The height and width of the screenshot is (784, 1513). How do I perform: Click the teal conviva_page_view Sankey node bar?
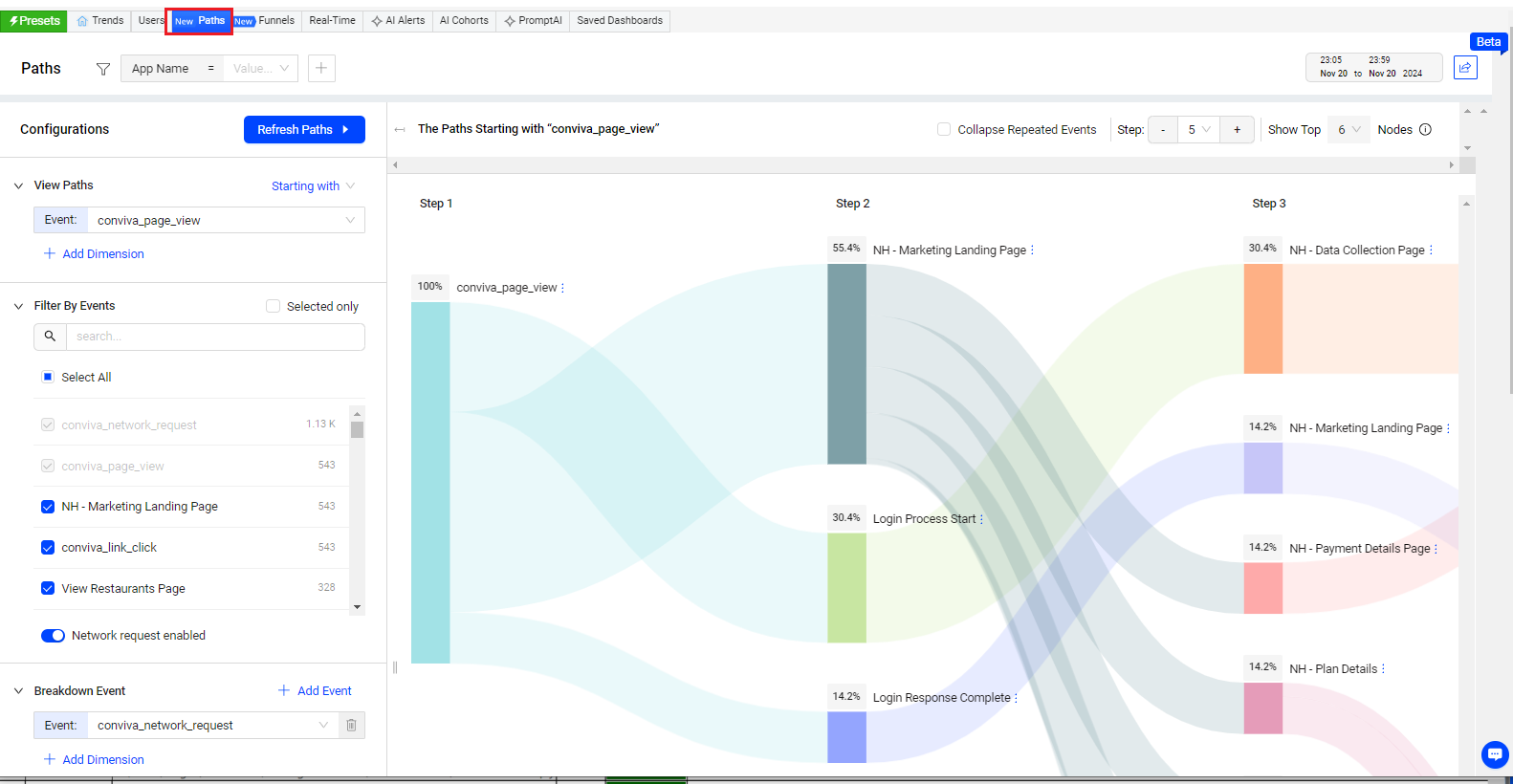click(x=430, y=483)
